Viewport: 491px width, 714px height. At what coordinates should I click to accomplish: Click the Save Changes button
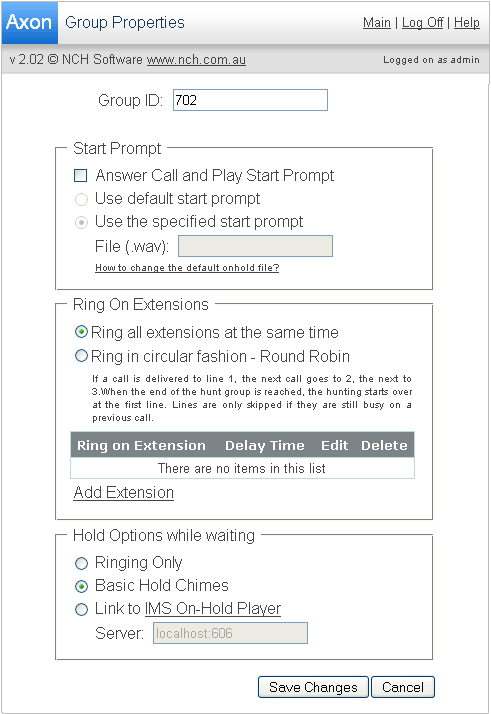313,687
